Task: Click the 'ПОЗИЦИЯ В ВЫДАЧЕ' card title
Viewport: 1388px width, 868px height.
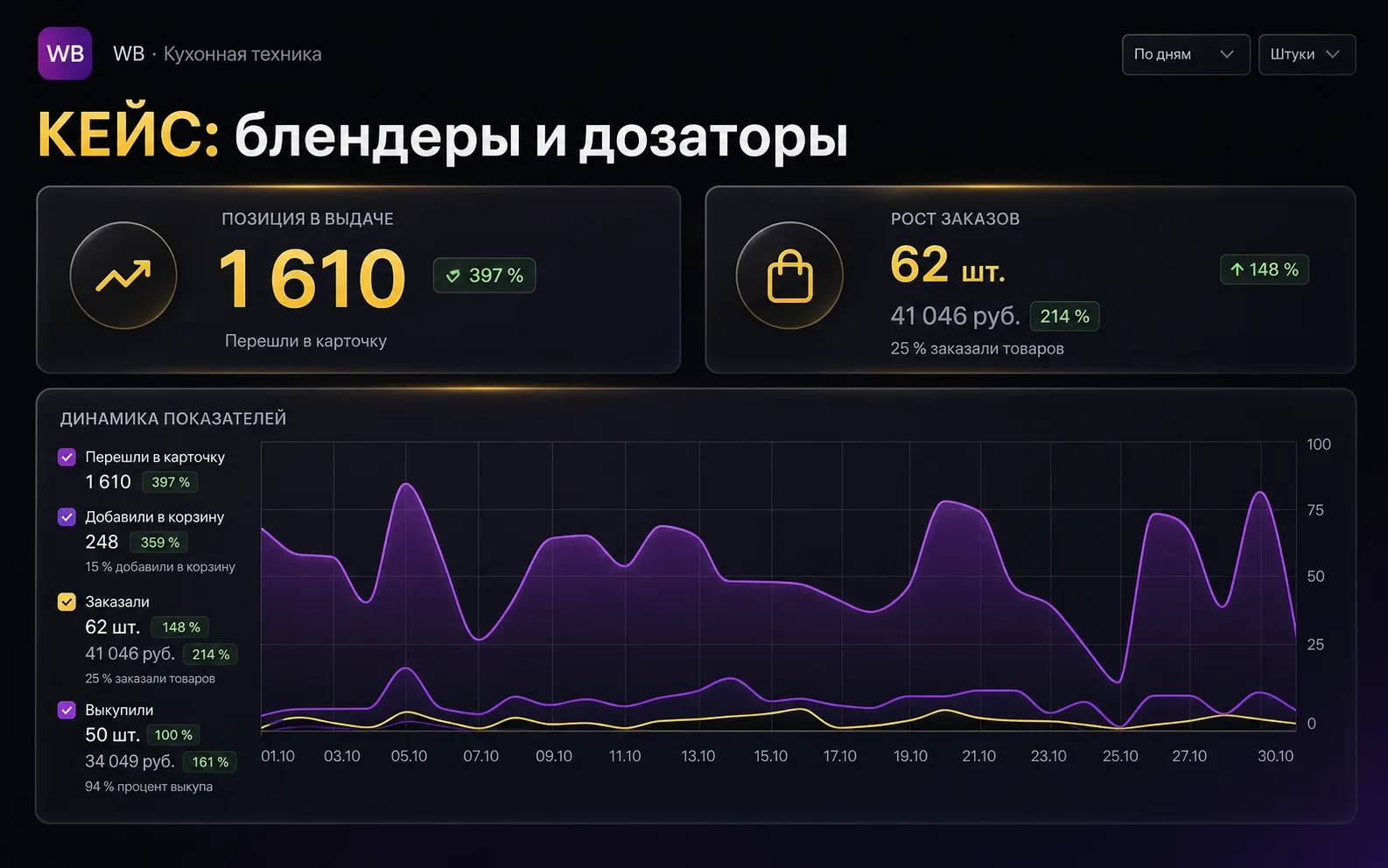Action: click(307, 219)
